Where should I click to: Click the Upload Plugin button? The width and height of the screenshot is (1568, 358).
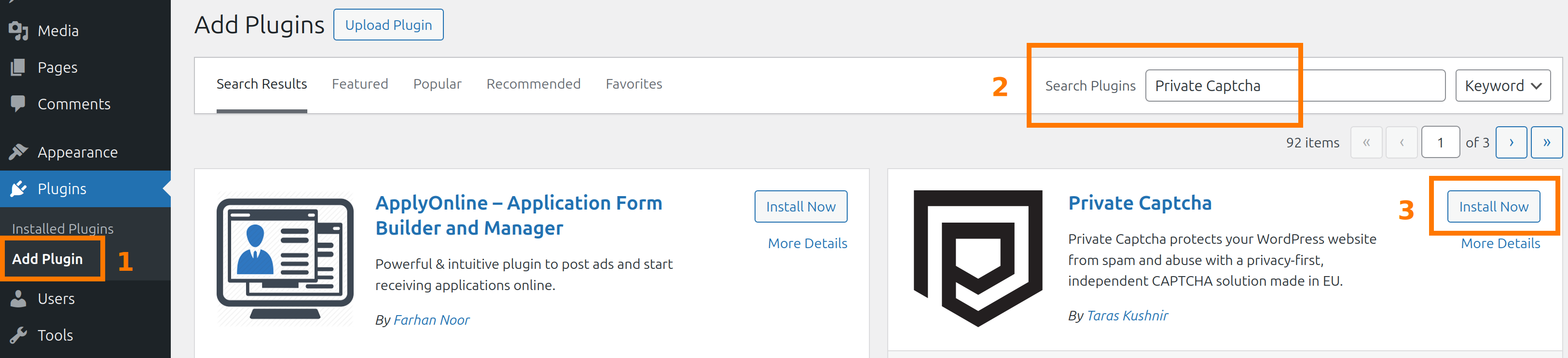click(x=388, y=24)
